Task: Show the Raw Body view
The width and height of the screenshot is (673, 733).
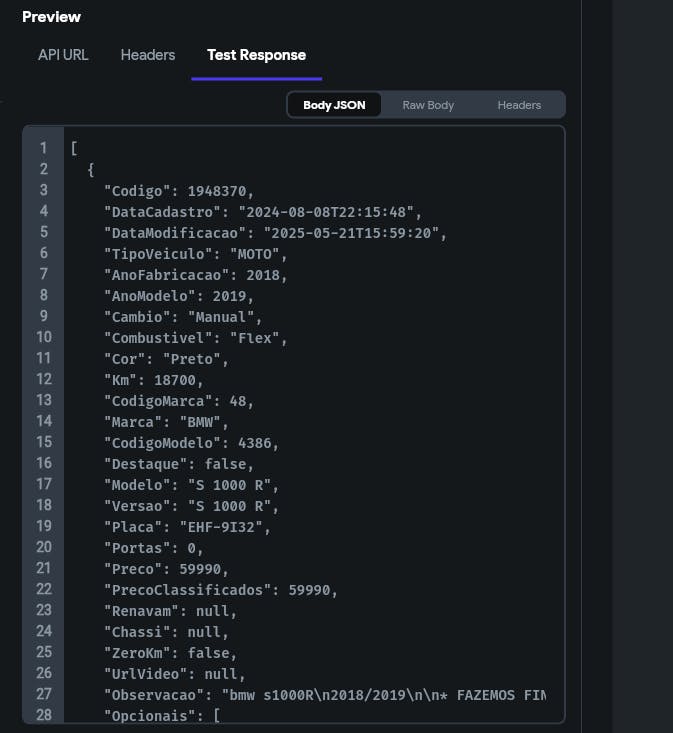Action: tap(428, 105)
